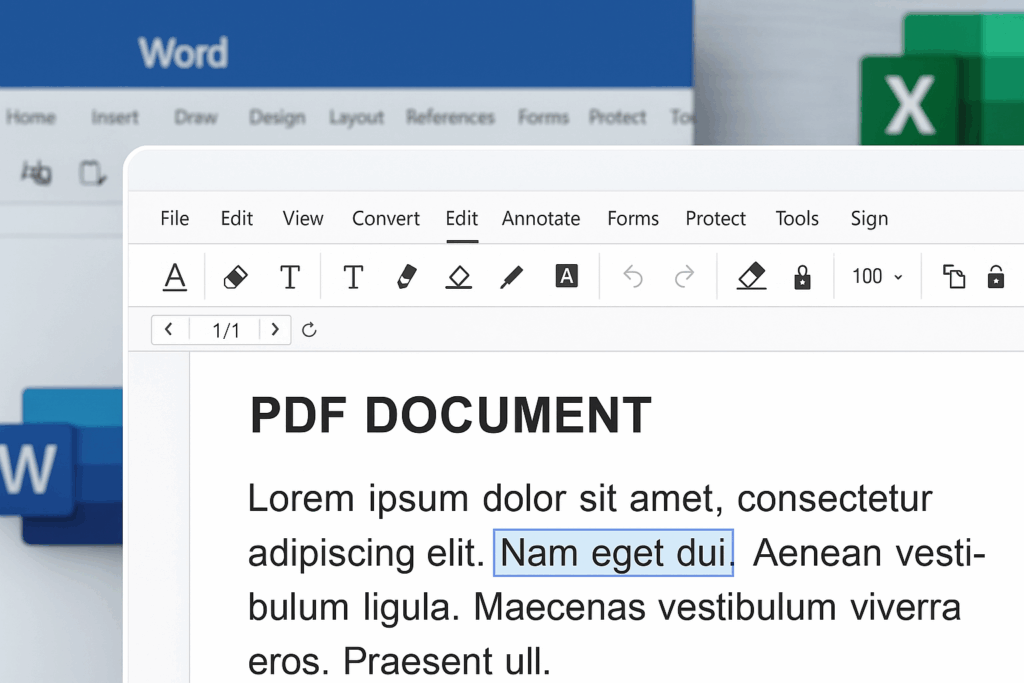Switch to the Convert menu

(x=386, y=218)
